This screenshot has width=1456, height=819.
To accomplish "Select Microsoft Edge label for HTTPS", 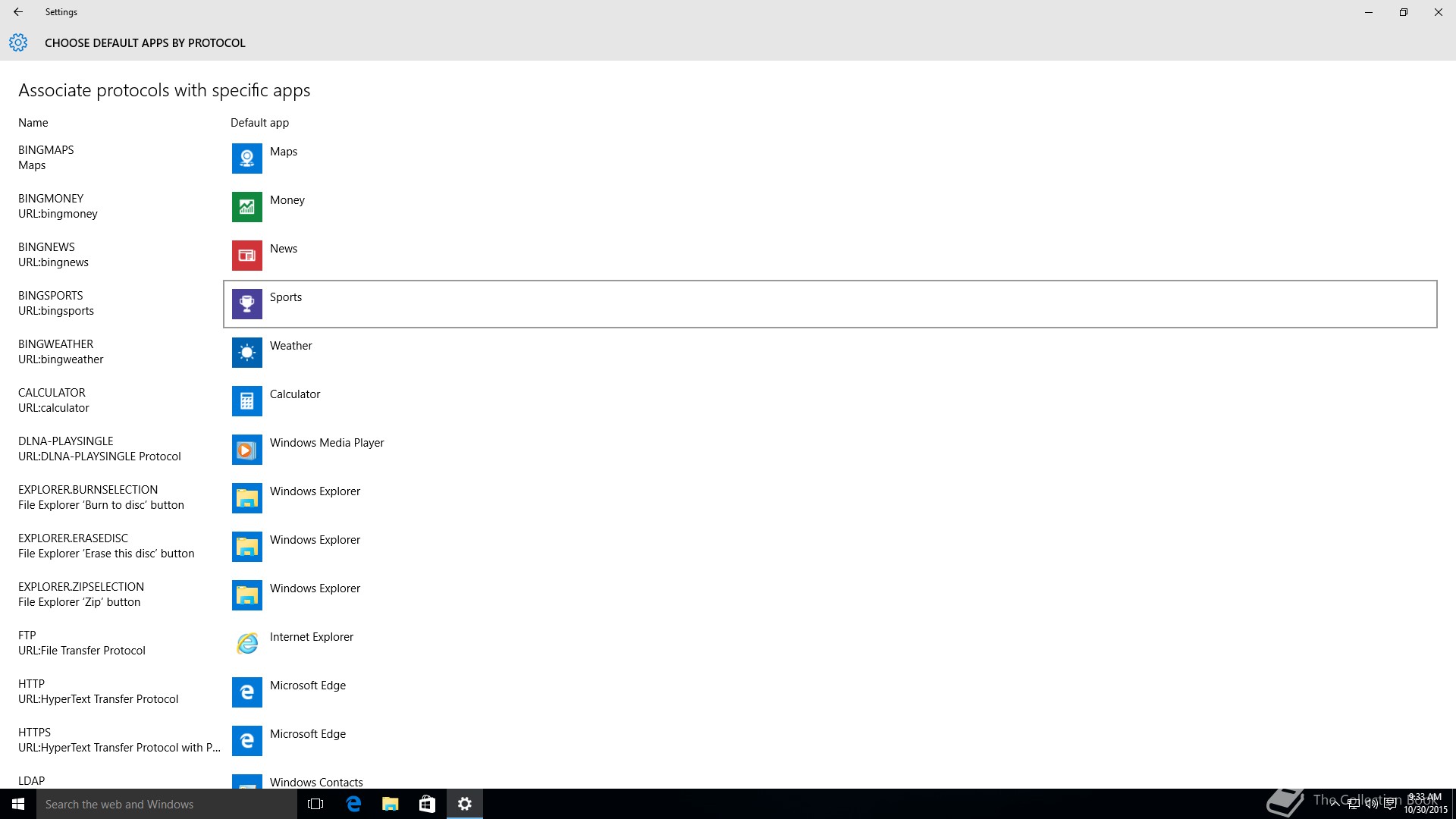I will [x=308, y=734].
